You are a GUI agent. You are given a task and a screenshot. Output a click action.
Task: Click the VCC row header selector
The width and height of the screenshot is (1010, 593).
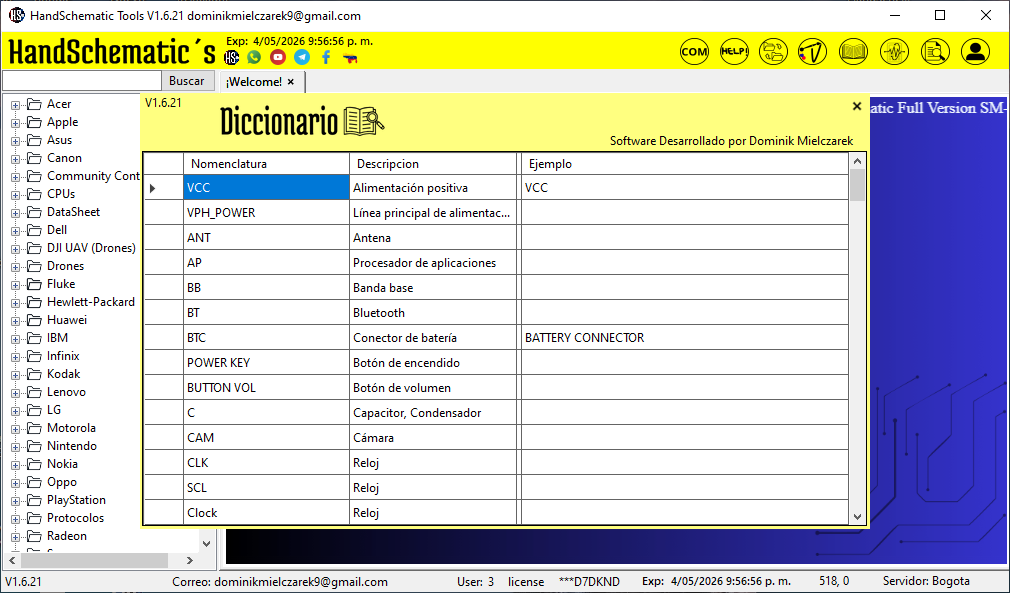(x=164, y=188)
